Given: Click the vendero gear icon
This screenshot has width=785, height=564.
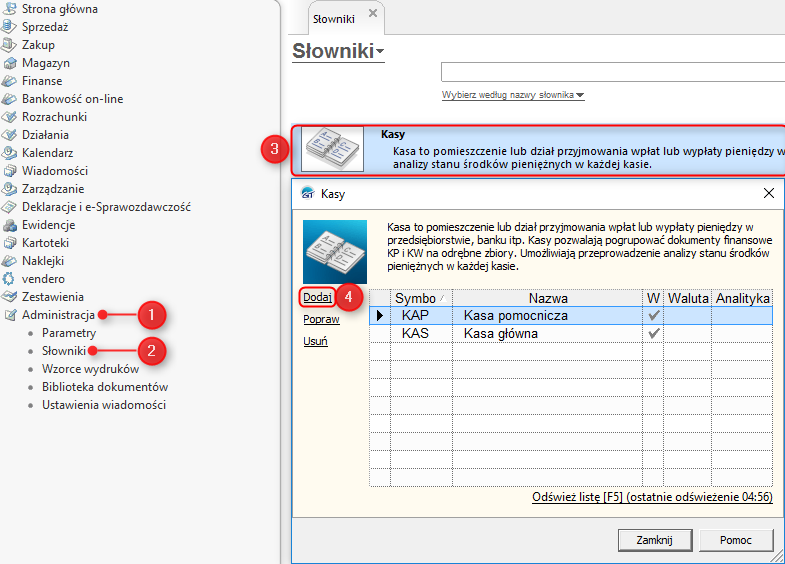Looking at the screenshot, I should [9, 279].
